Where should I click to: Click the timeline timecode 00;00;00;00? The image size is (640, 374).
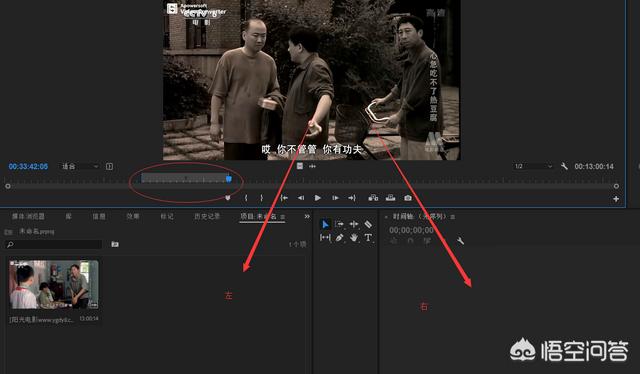click(411, 230)
